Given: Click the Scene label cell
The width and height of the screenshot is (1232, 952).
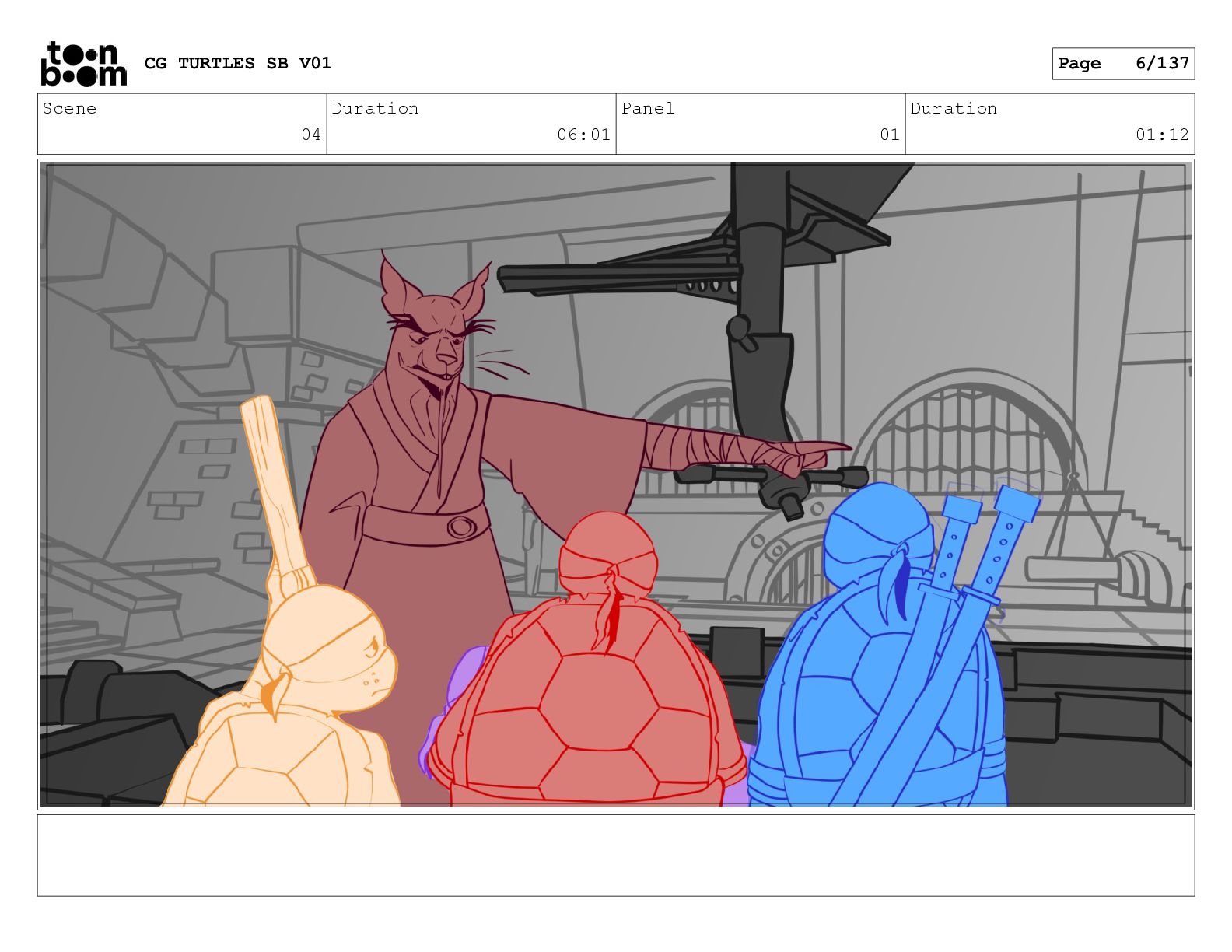Looking at the screenshot, I should [182, 124].
